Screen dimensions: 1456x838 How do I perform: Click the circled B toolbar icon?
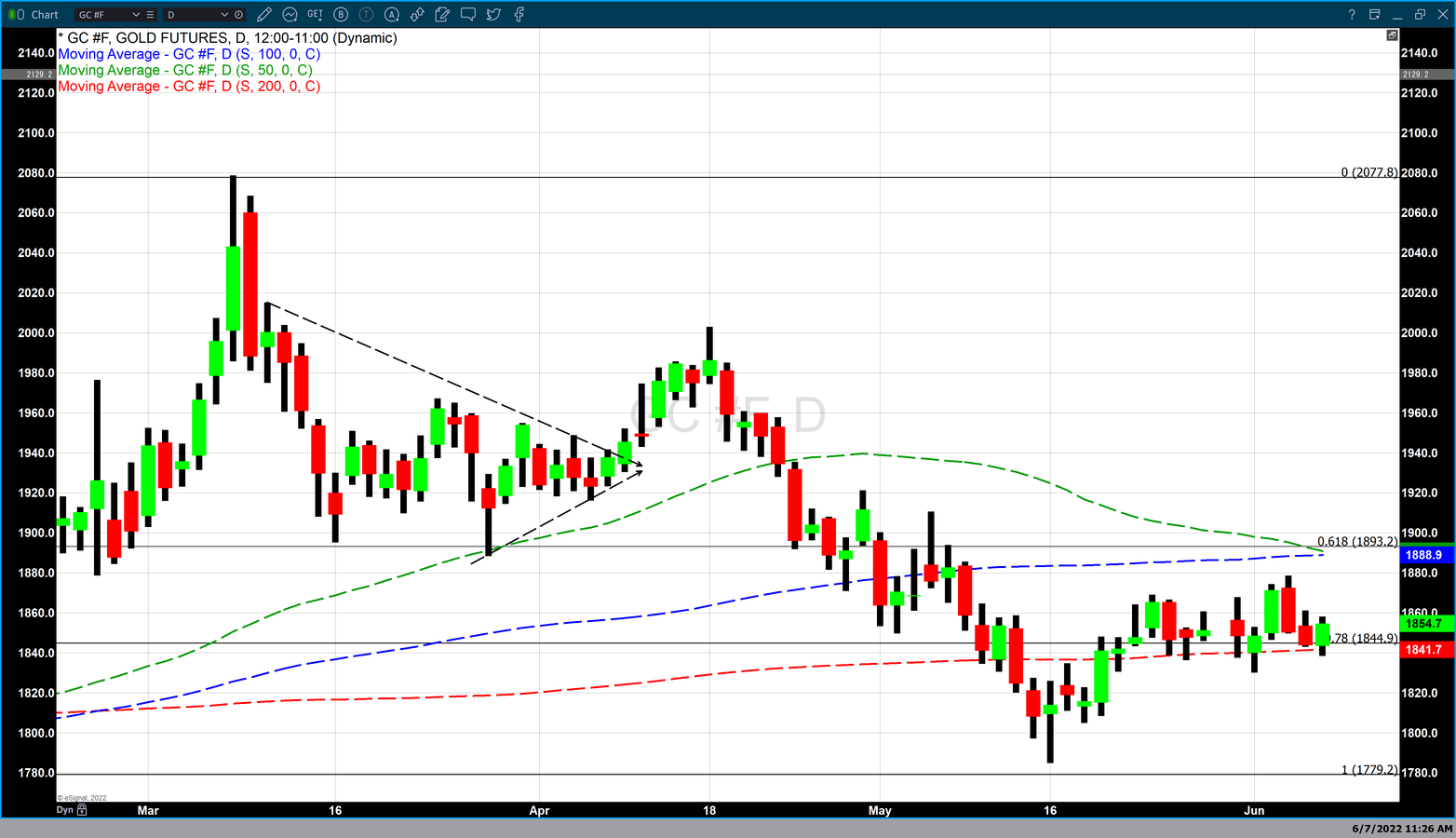pyautogui.click(x=341, y=14)
